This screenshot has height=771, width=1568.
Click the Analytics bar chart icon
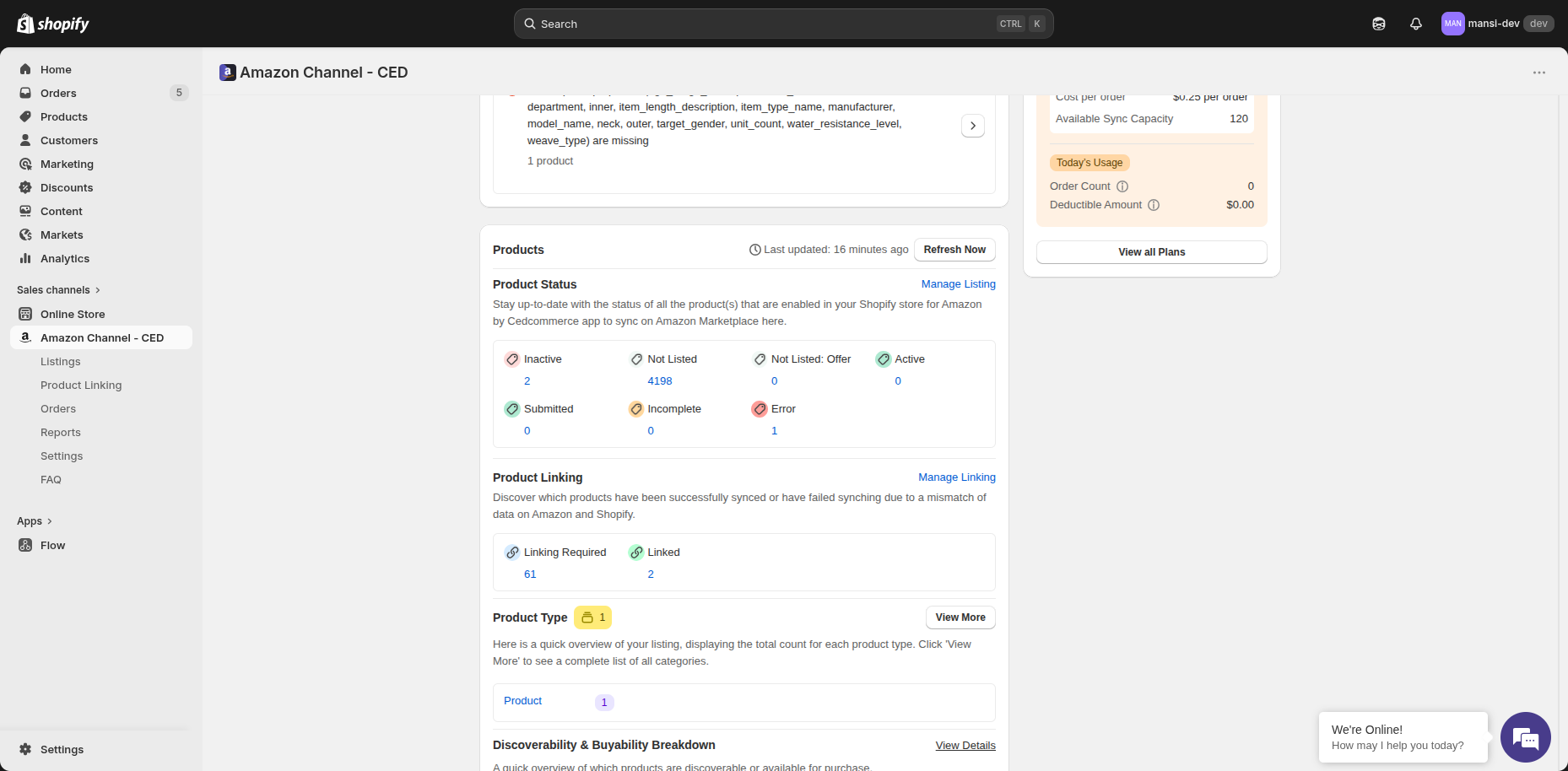point(25,258)
